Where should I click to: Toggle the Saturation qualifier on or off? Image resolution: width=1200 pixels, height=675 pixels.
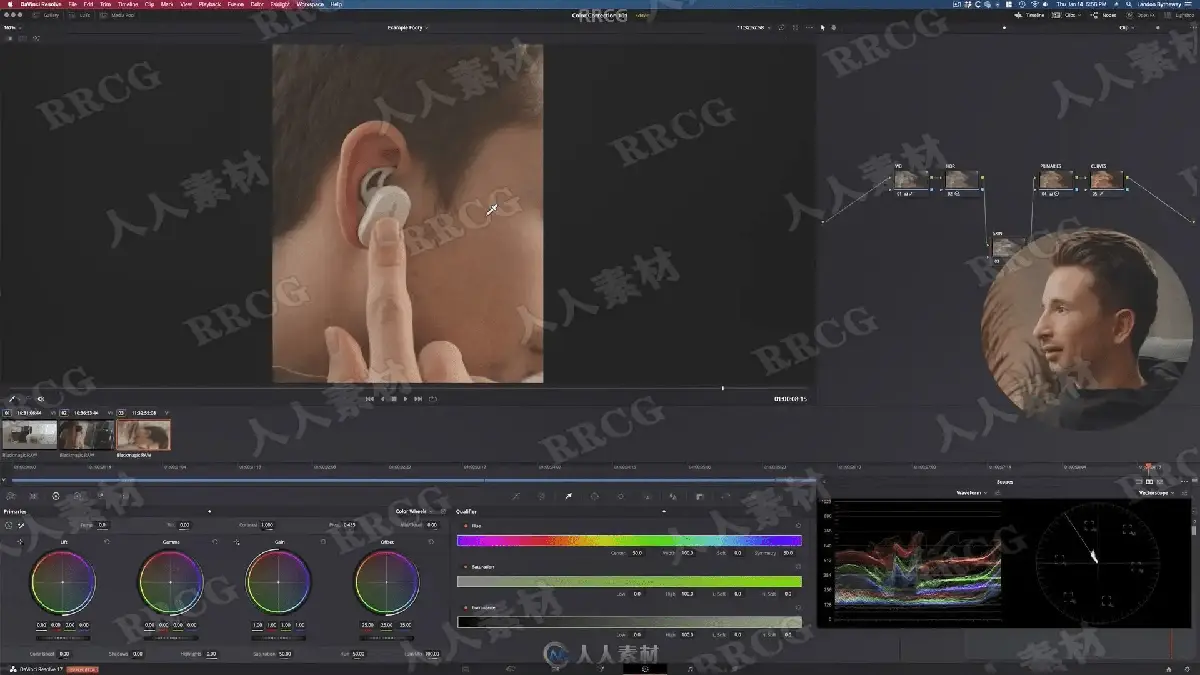(x=465, y=567)
